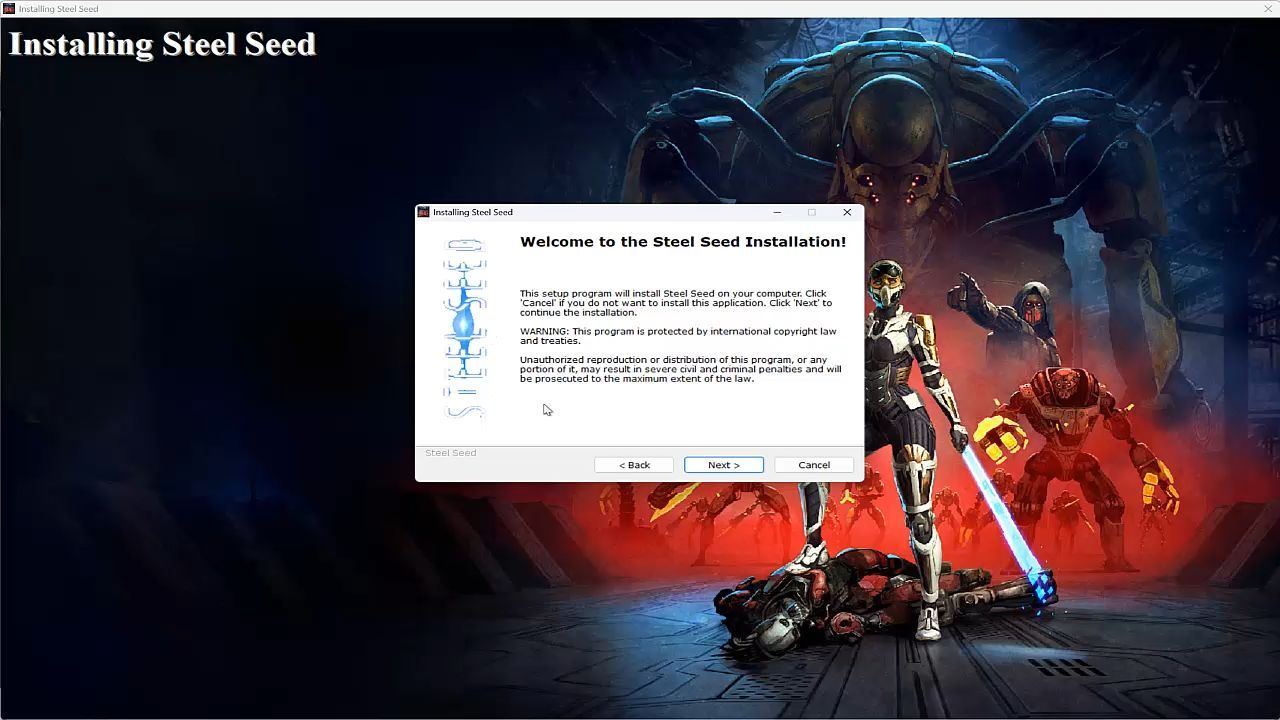This screenshot has width=1280, height=720.
Task: Click the paragraph starting 'This setup program will install'
Action: [x=676, y=303]
